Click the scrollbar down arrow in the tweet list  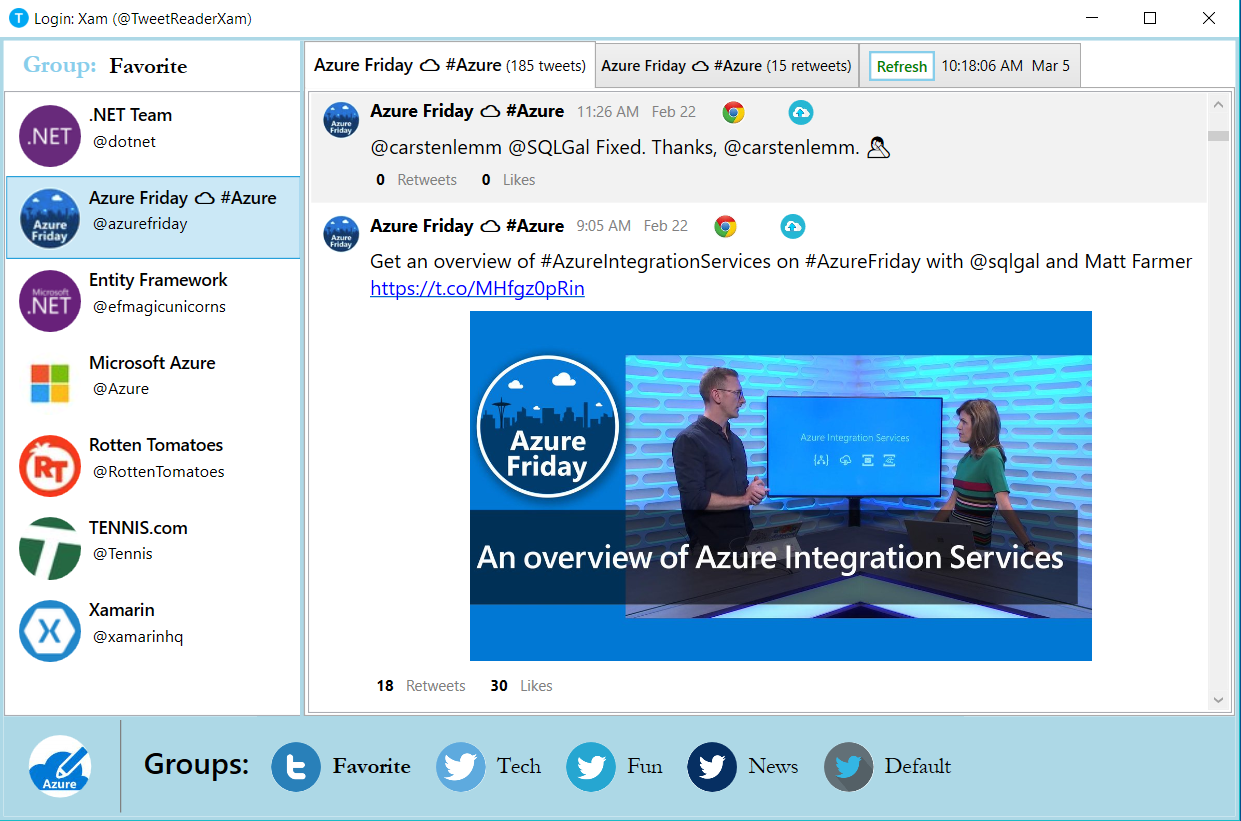(x=1218, y=700)
